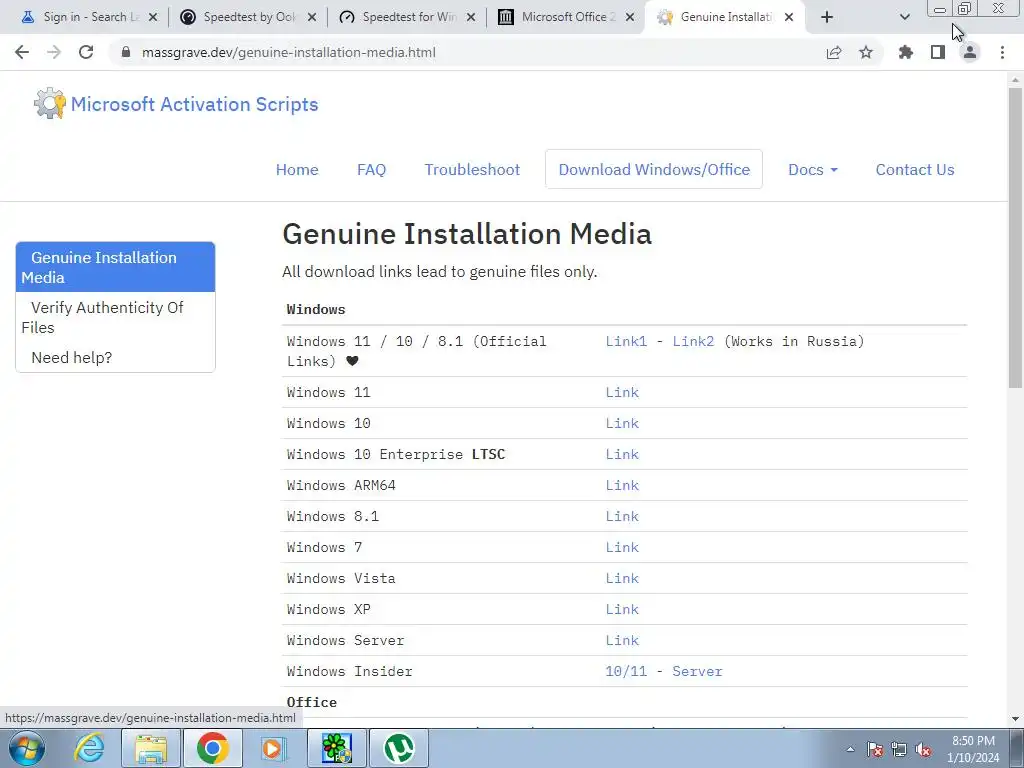Open the Chrome three-dot menu
The height and width of the screenshot is (768, 1024).
tap(1002, 52)
